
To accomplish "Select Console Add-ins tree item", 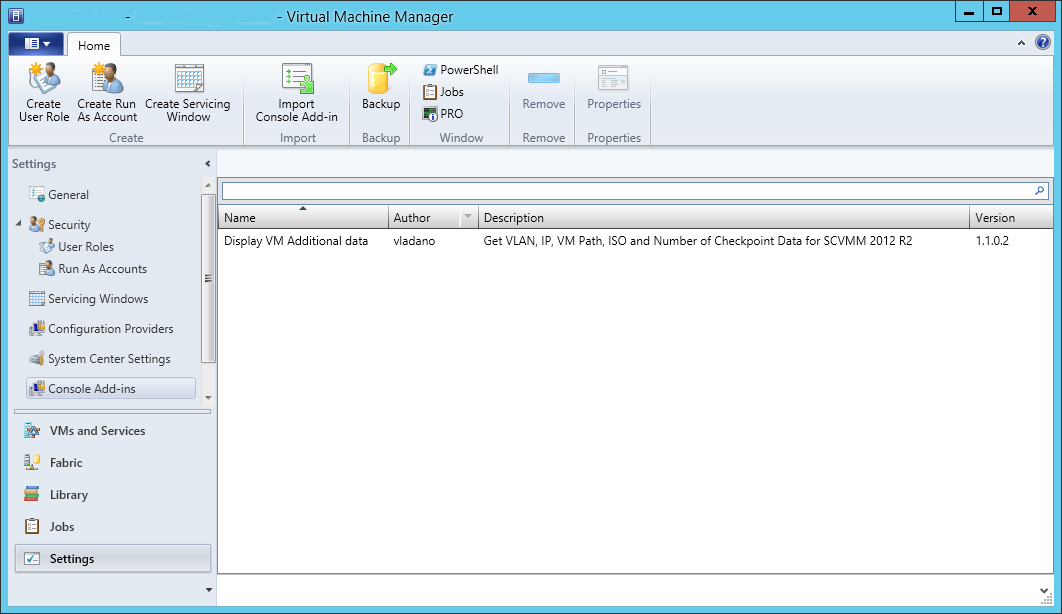I will 111,389.
